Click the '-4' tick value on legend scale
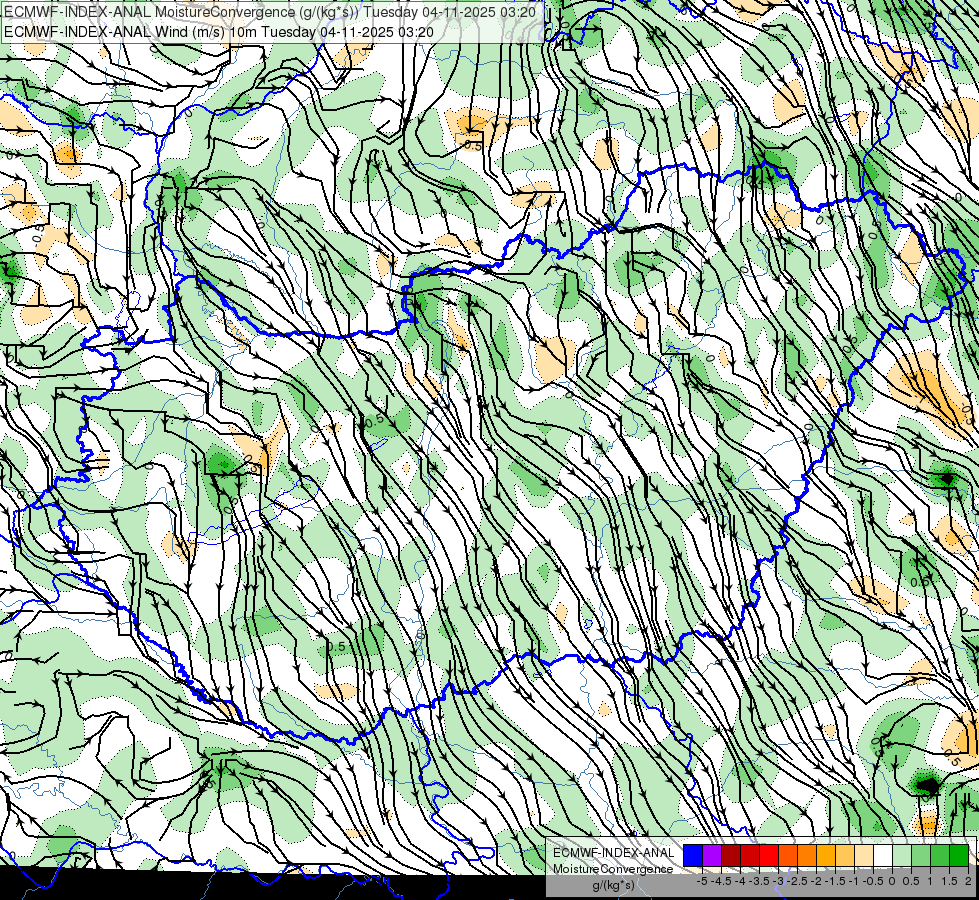Viewport: 979px width, 900px height. pyautogui.click(x=740, y=881)
